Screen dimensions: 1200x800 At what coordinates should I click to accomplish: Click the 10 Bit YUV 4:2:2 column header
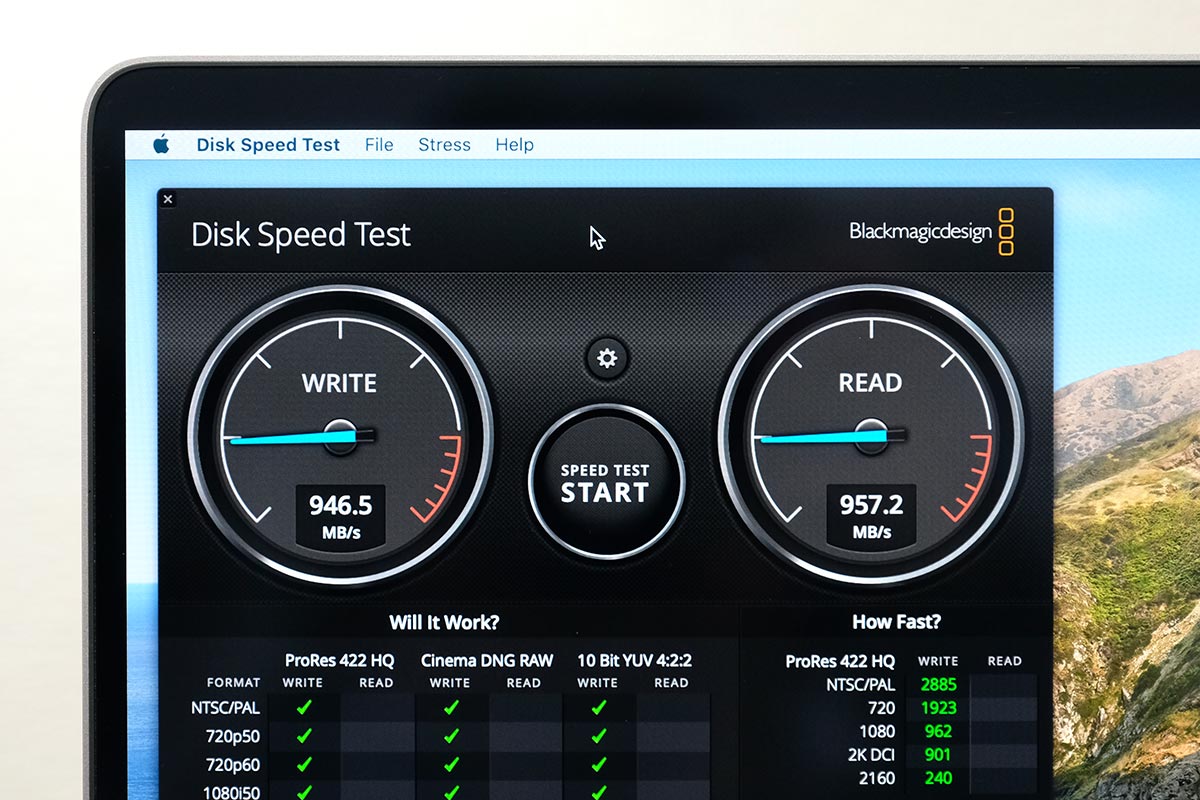tap(634, 661)
